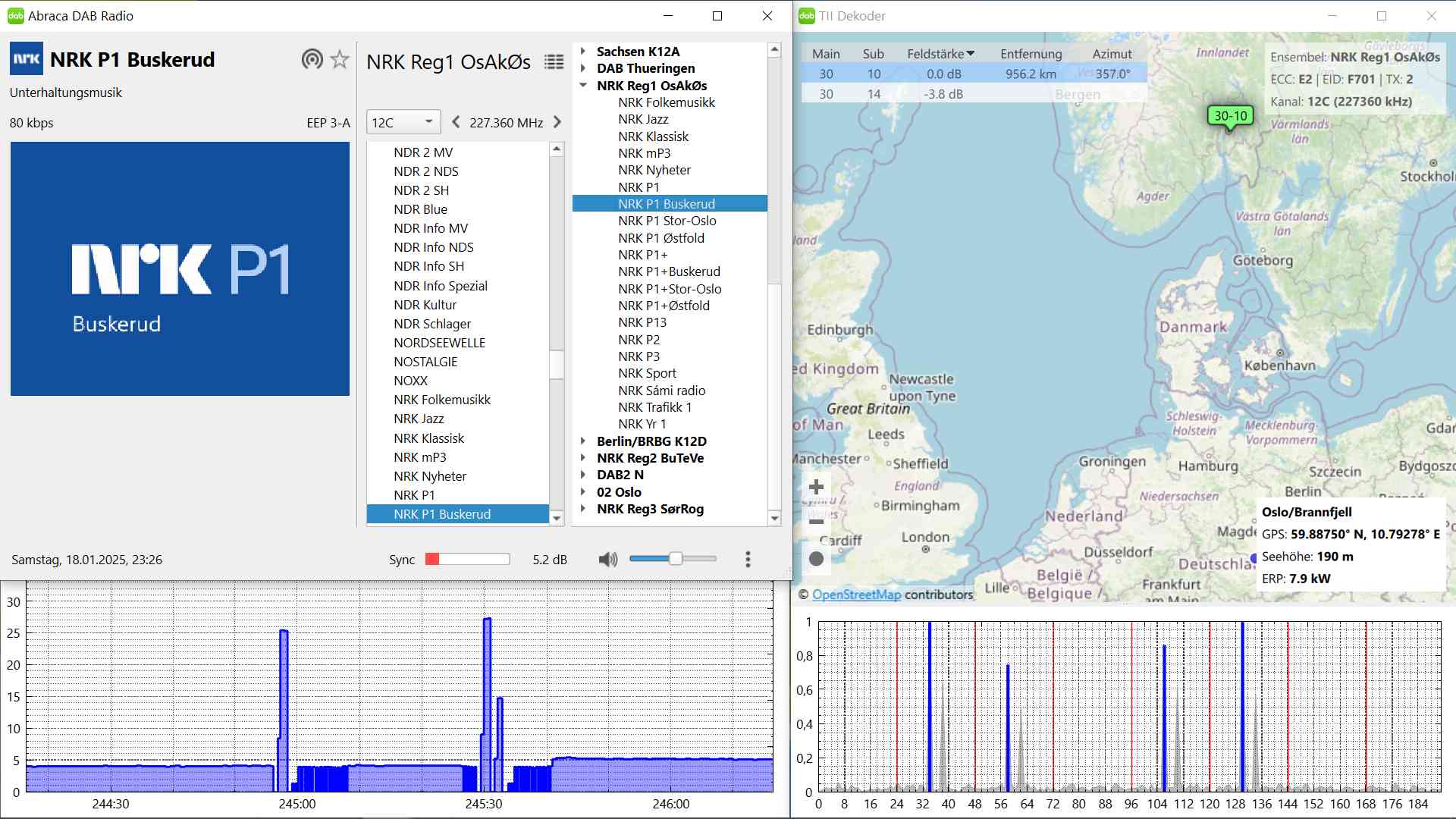Expand the Berlin/BRBG K12D ensemble
Screen dimensions: 1456x819
point(583,441)
